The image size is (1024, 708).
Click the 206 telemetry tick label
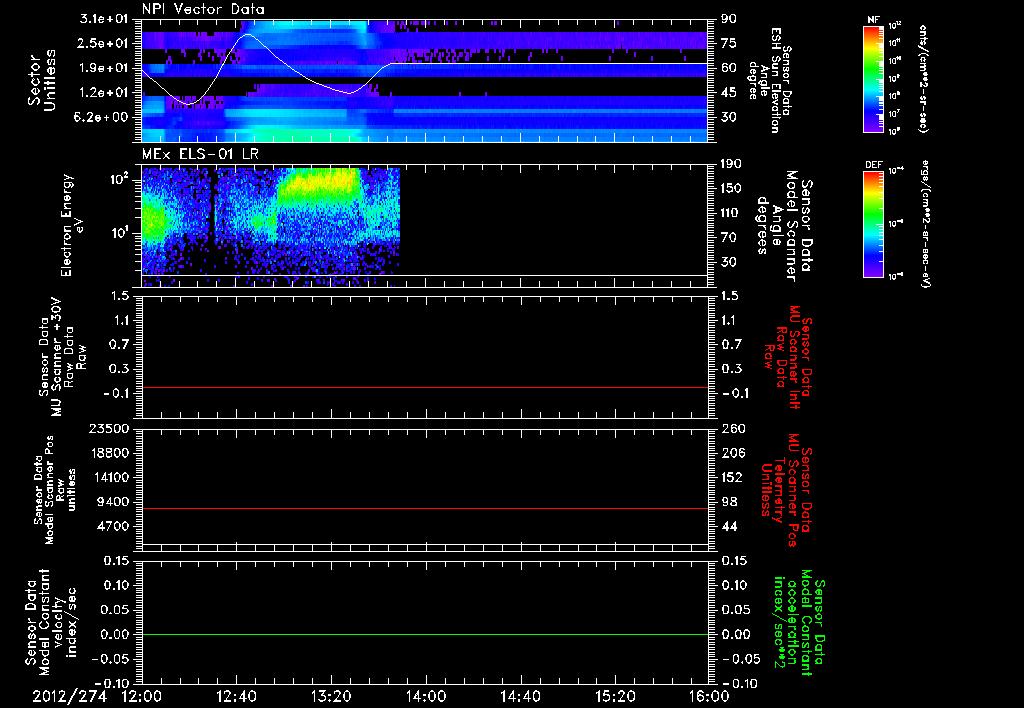[732, 453]
